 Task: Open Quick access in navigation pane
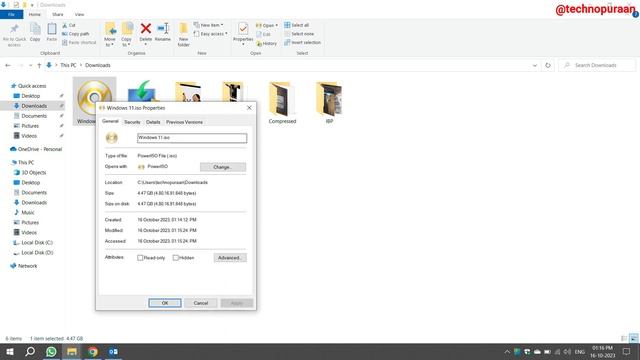(x=32, y=86)
